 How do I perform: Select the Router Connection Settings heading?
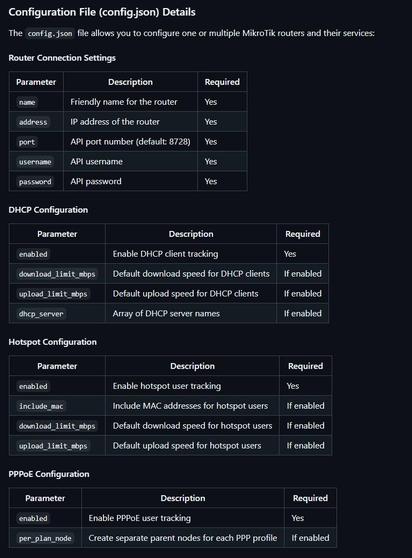[62, 58]
